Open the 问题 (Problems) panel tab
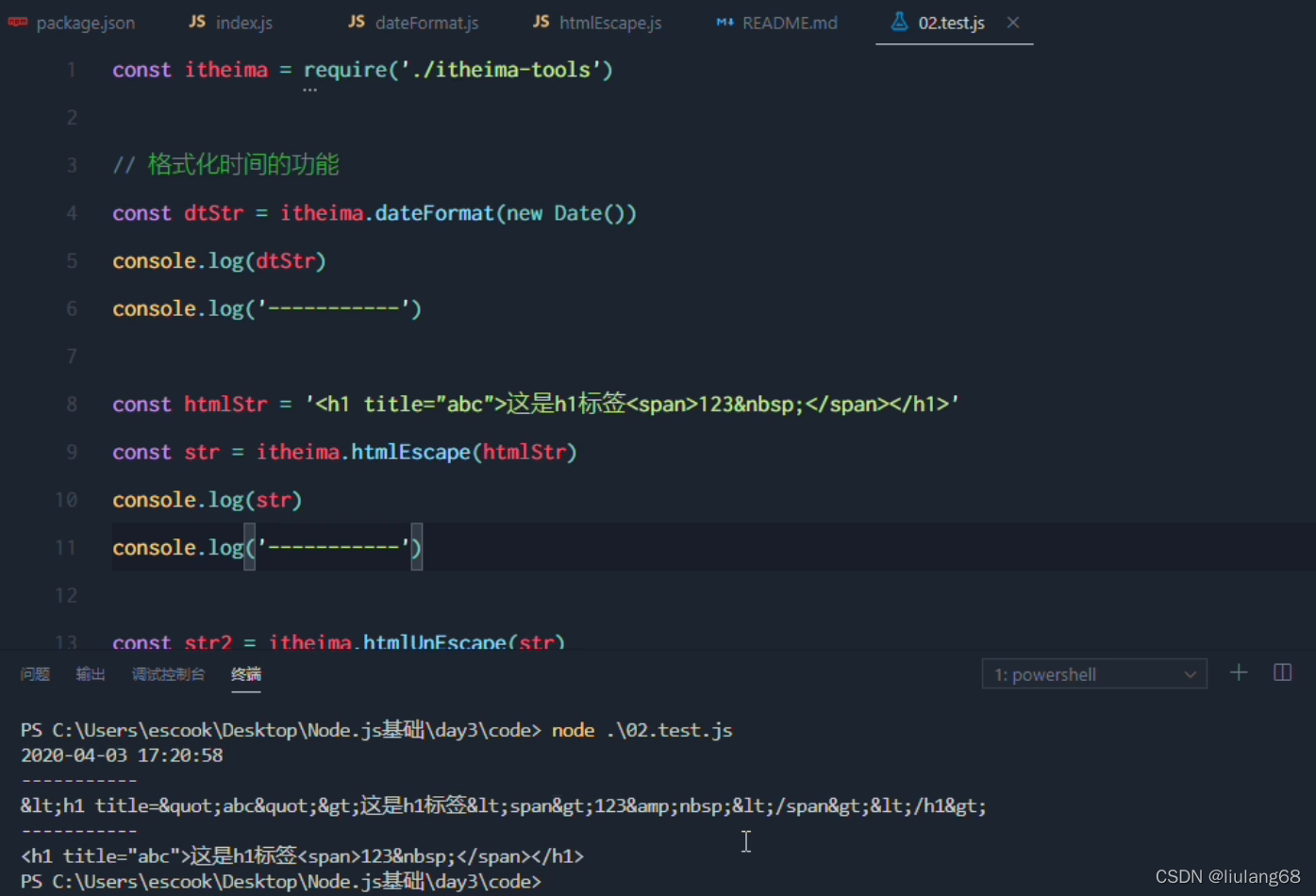The width and height of the screenshot is (1316, 896). click(35, 674)
